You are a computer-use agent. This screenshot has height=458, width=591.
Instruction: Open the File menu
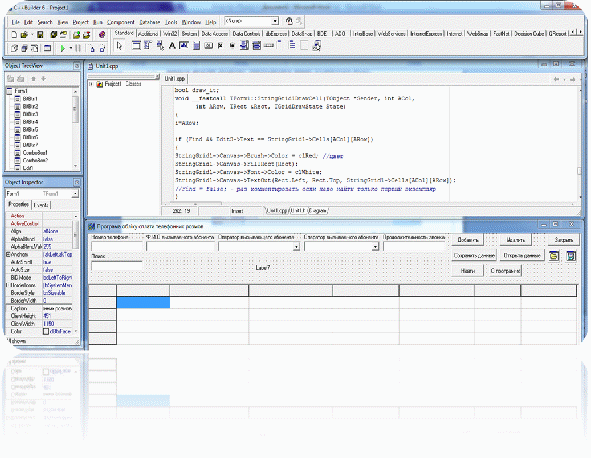(x=15, y=22)
